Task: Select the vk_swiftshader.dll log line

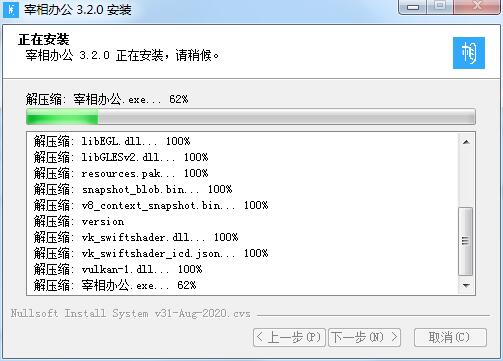Action: 136,237
